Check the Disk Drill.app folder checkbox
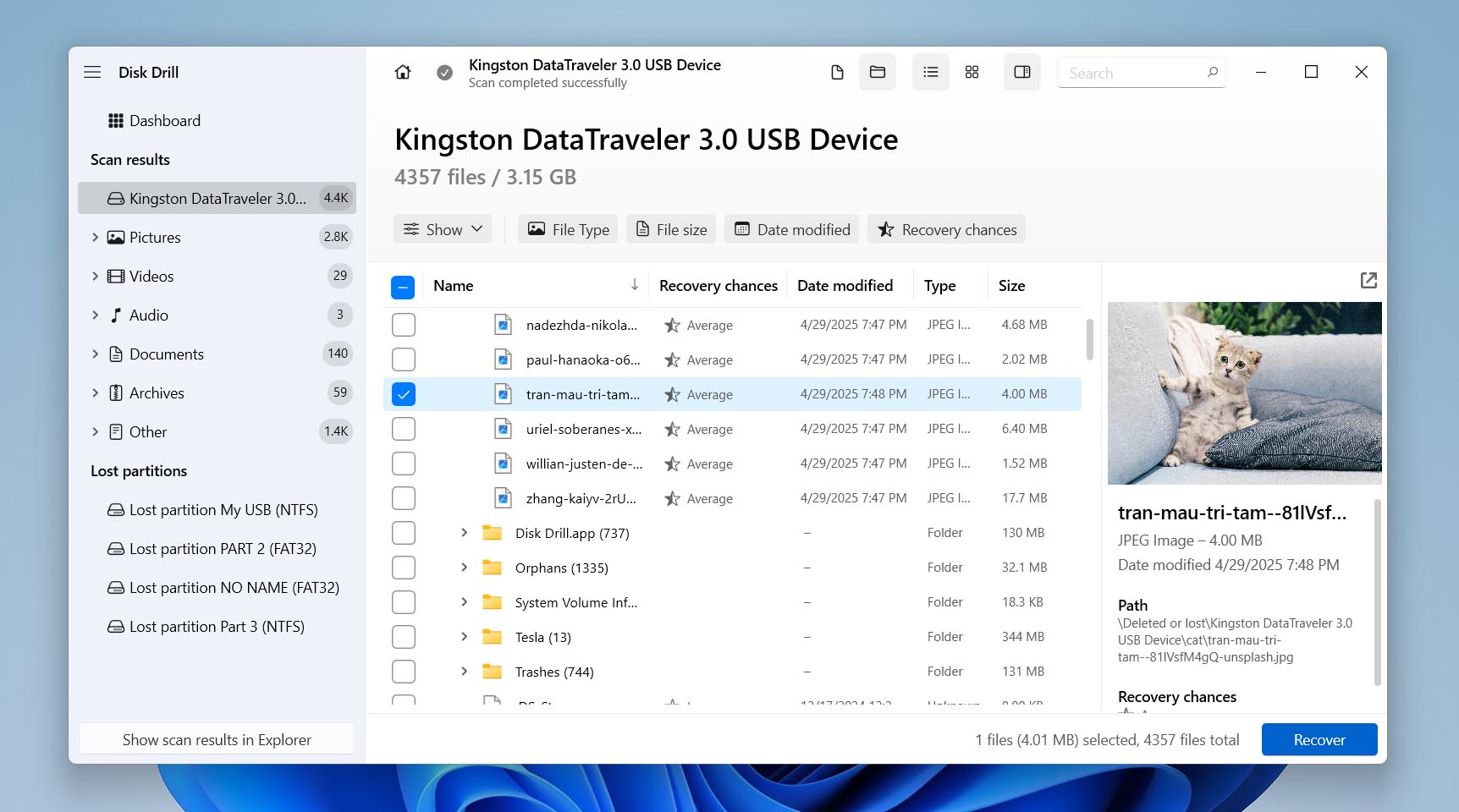 tap(404, 533)
